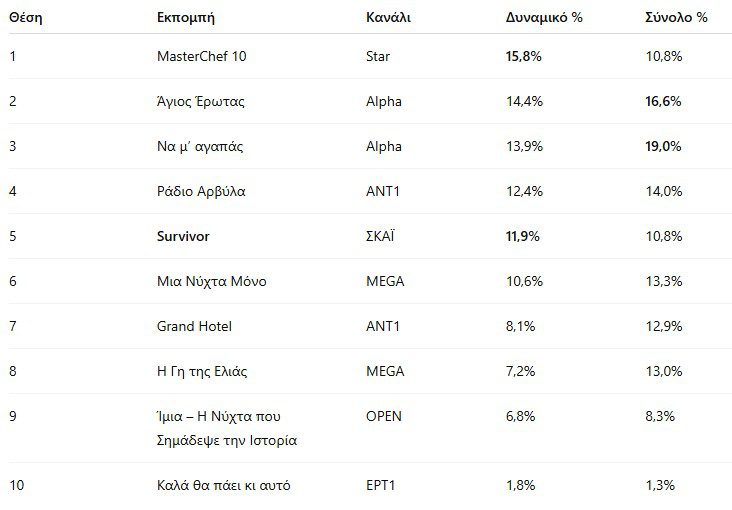The image size is (732, 510).
Task: Select the bold 19,0% total value
Action: click(664, 146)
